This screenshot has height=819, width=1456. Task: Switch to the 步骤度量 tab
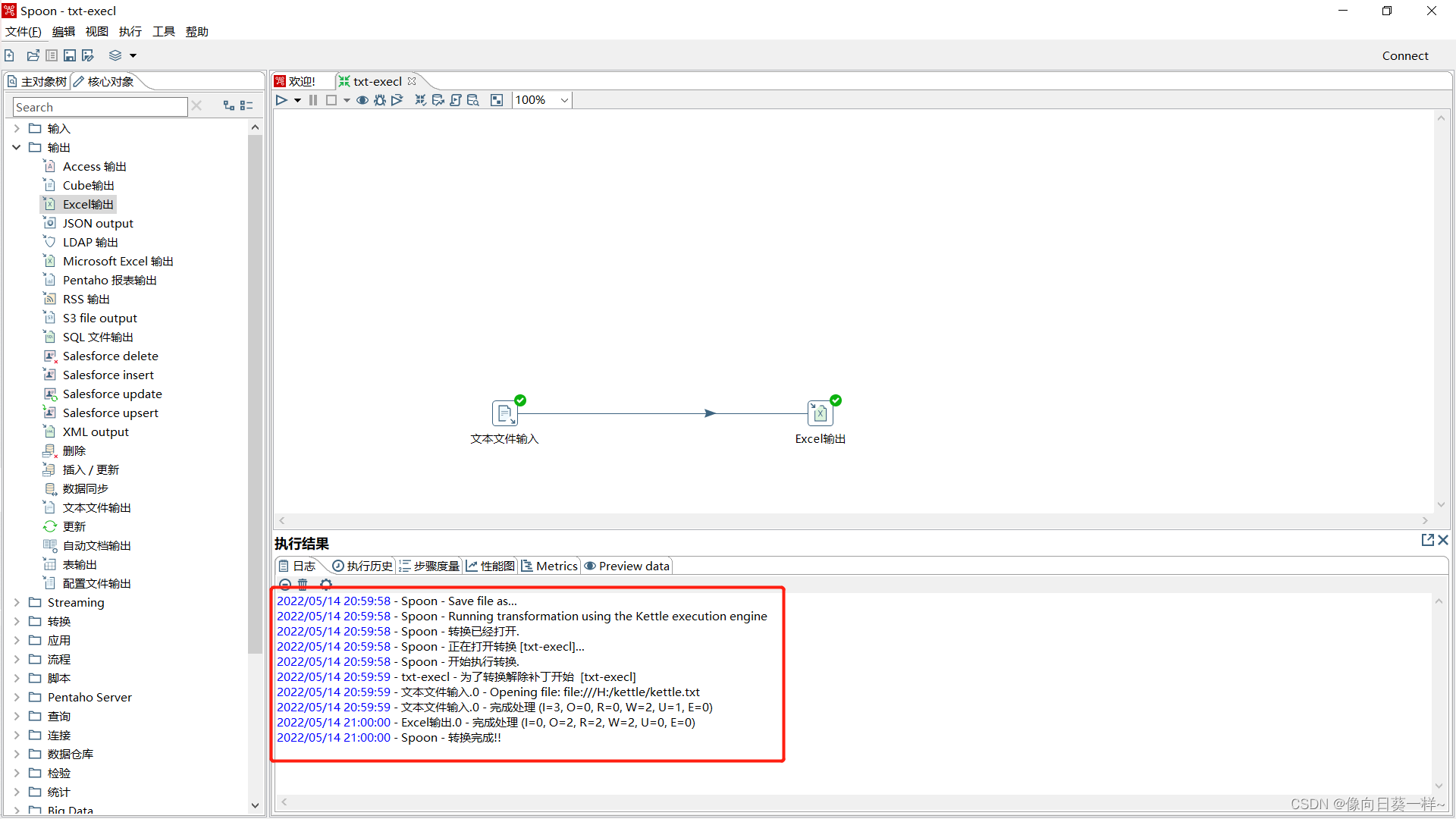pyautogui.click(x=429, y=566)
